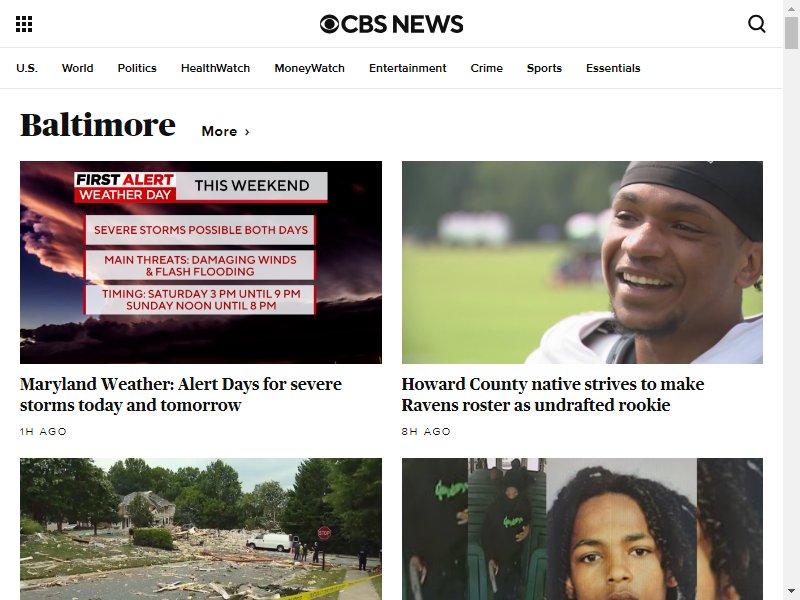
Task: Open the U.S. section
Action: [x=27, y=68]
